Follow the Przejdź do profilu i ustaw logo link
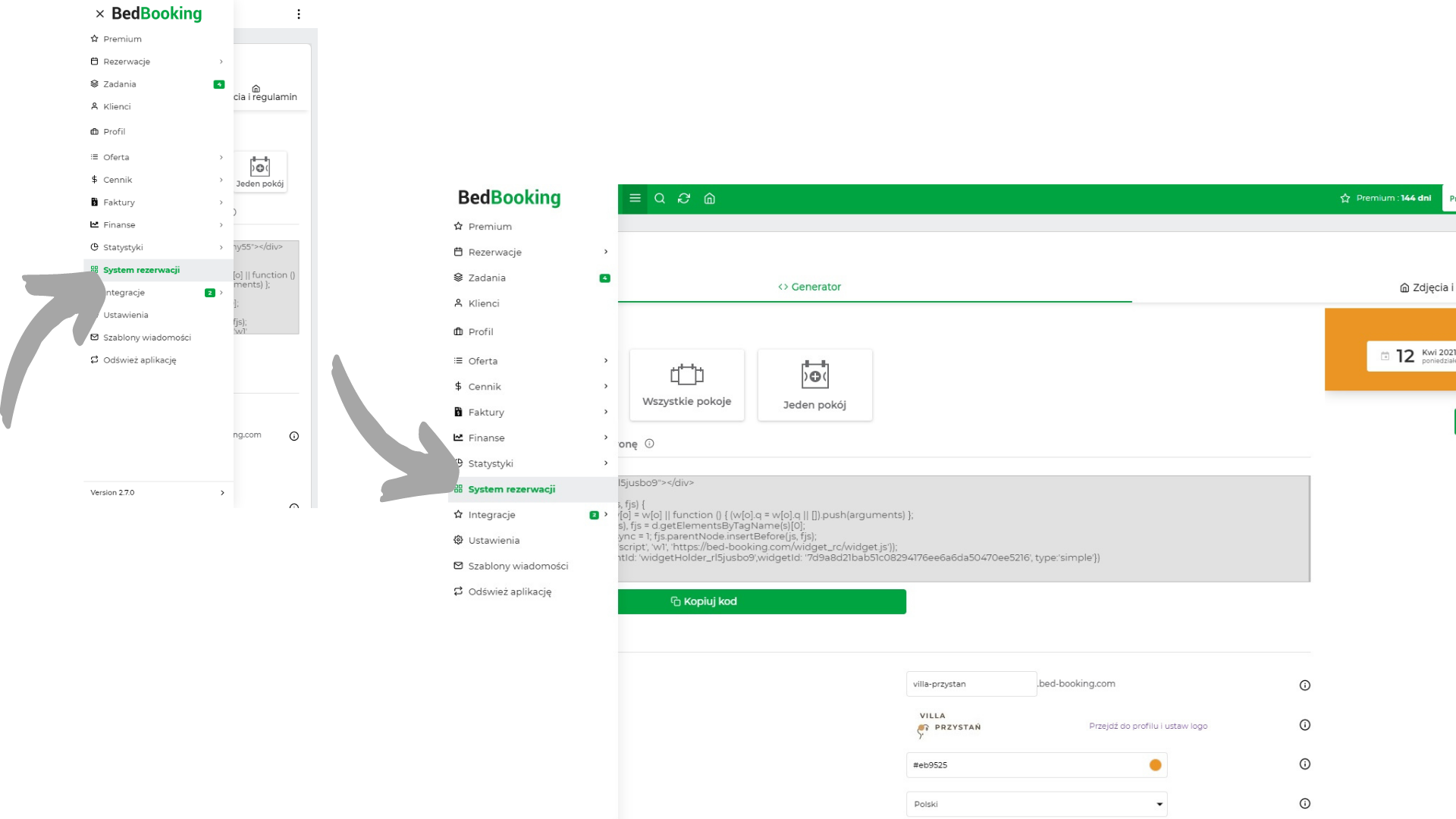The width and height of the screenshot is (1456, 819). coord(1148,726)
